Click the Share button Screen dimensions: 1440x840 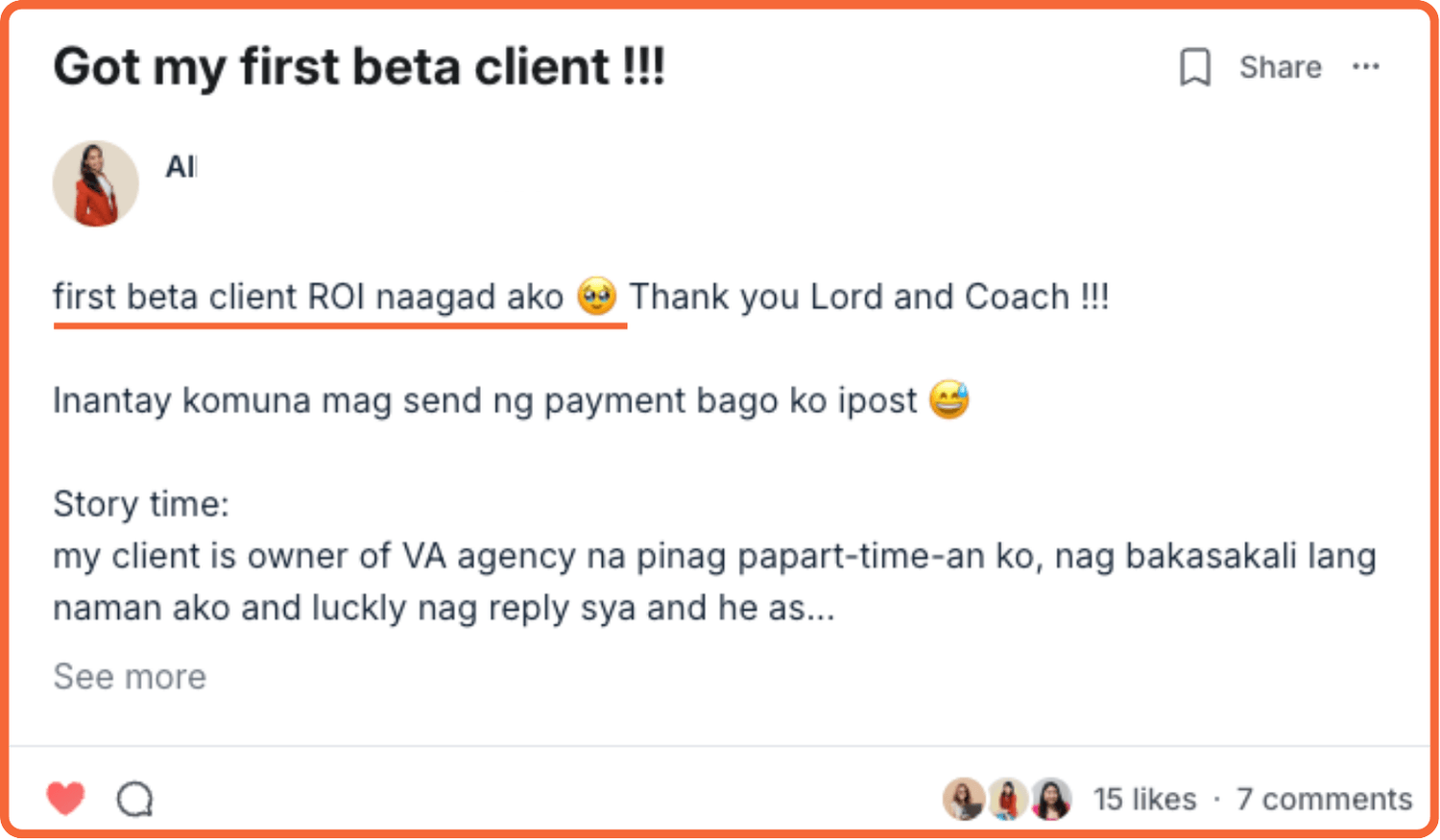coord(1280,67)
